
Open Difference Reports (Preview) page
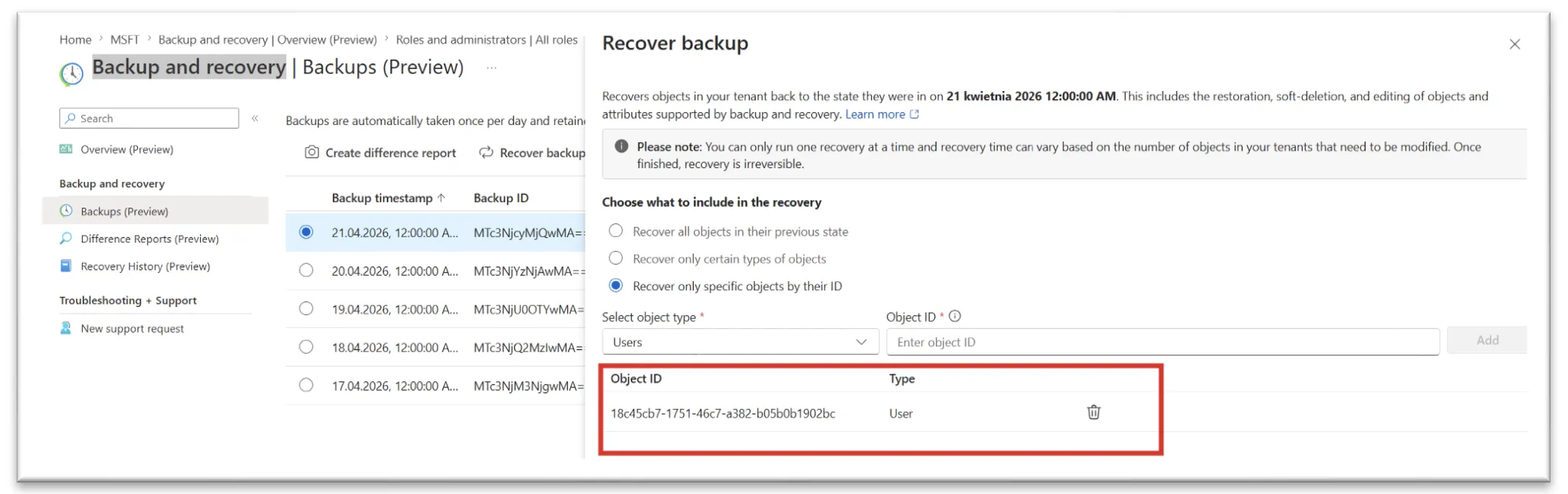tap(149, 239)
